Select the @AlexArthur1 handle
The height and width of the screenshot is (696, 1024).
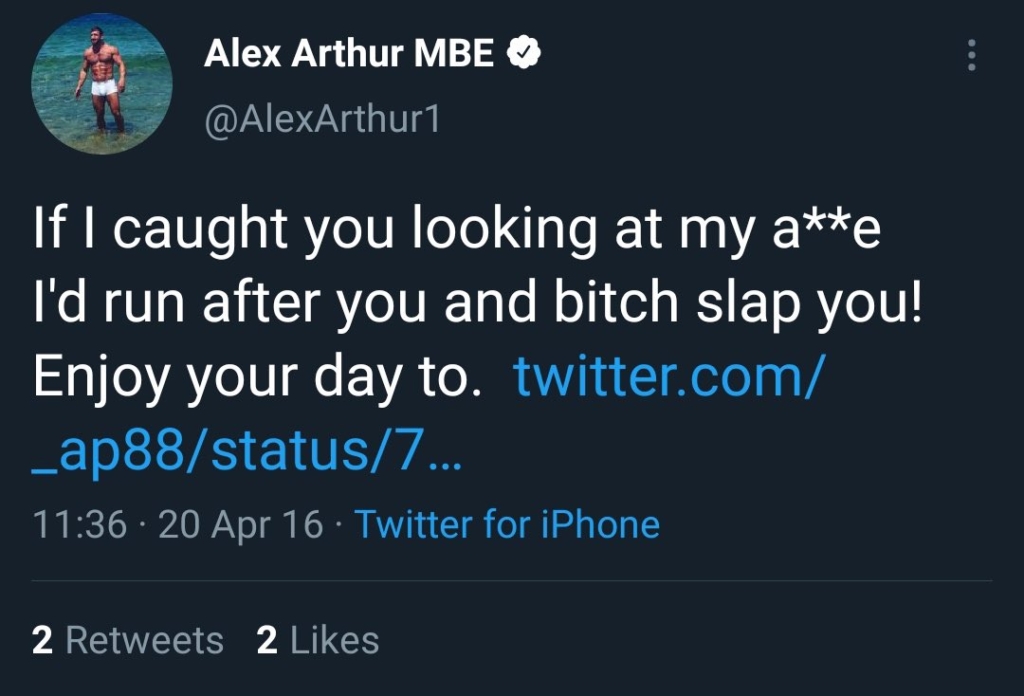coord(323,120)
